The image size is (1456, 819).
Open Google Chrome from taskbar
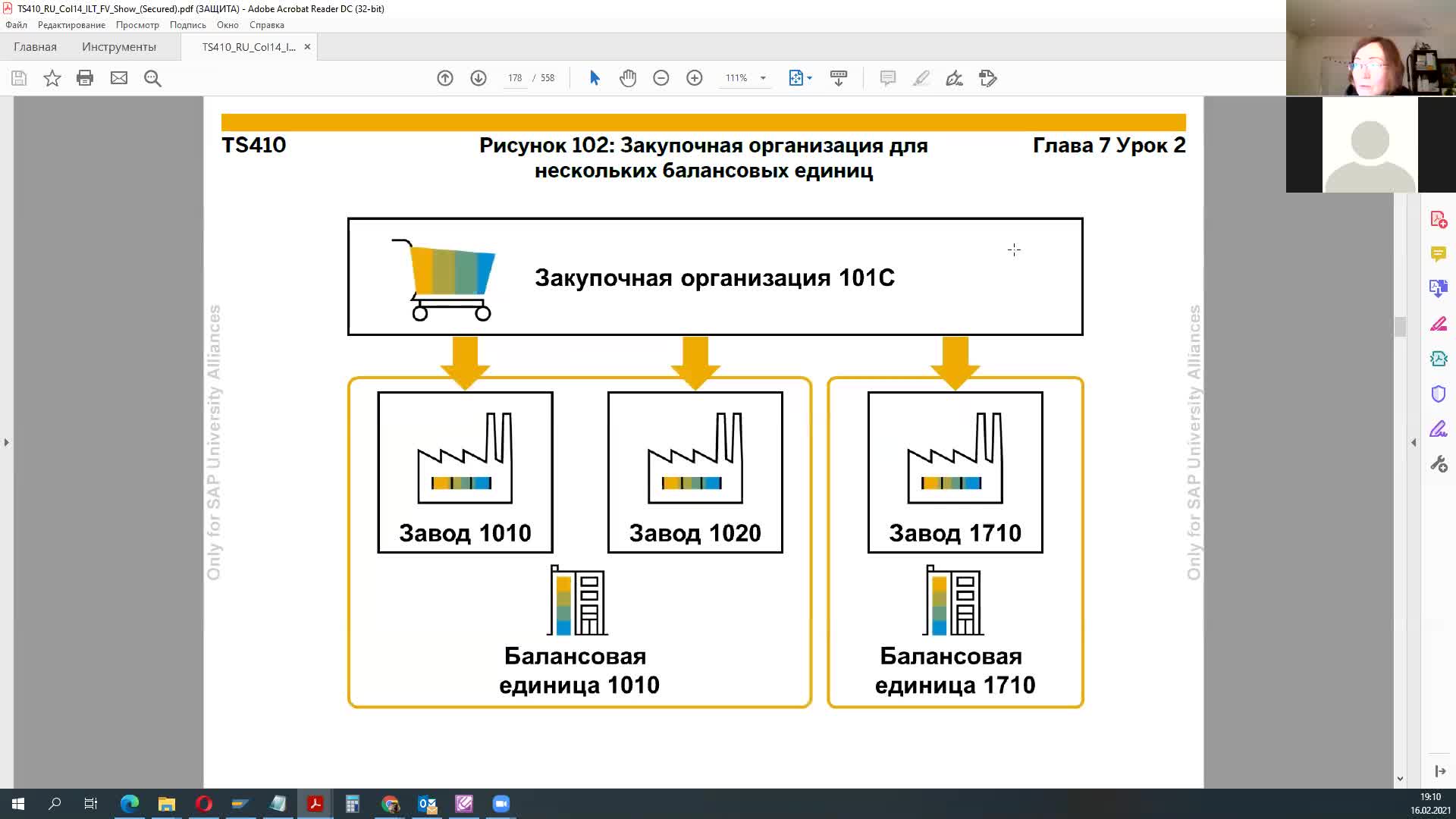click(x=390, y=804)
